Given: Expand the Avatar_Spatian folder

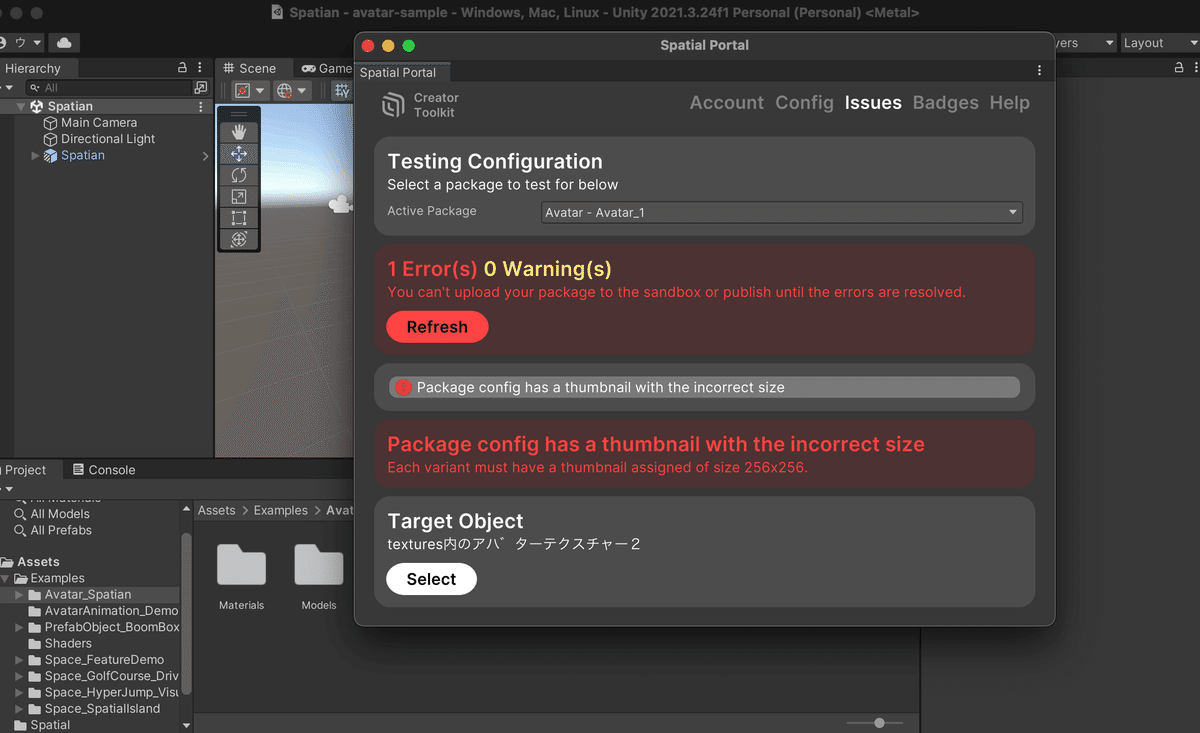Looking at the screenshot, I should [20, 594].
